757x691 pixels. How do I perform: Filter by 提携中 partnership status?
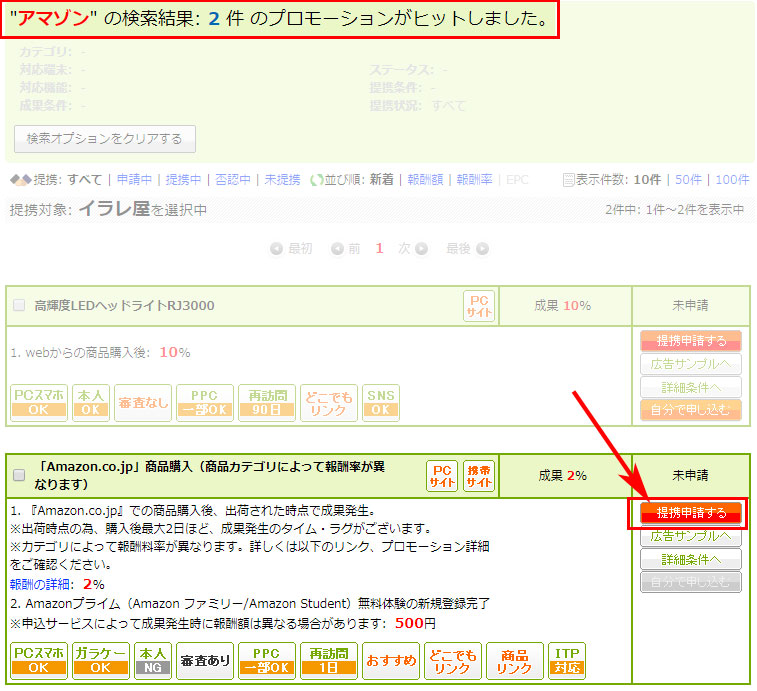[x=183, y=180]
